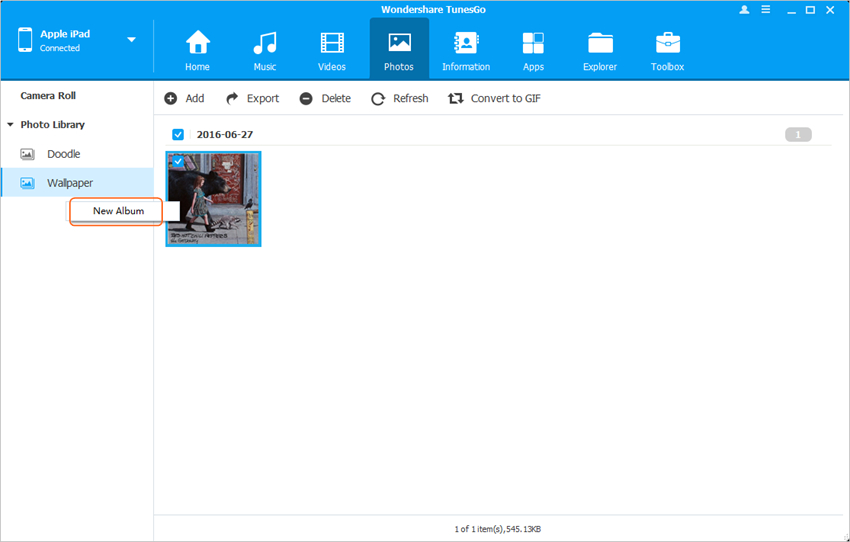
Task: Click the user account icon in title bar
Action: 744,9
